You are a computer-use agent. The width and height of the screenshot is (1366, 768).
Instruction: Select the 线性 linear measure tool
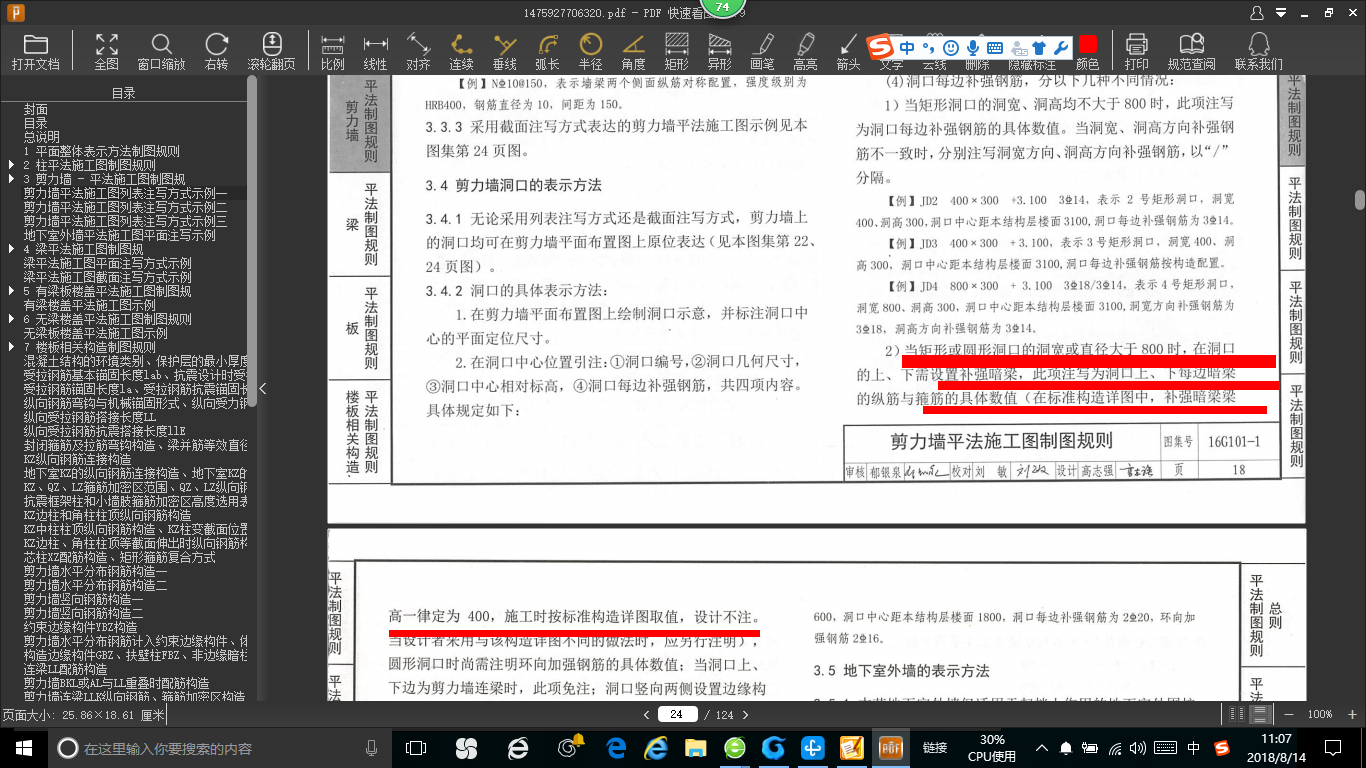pos(375,52)
